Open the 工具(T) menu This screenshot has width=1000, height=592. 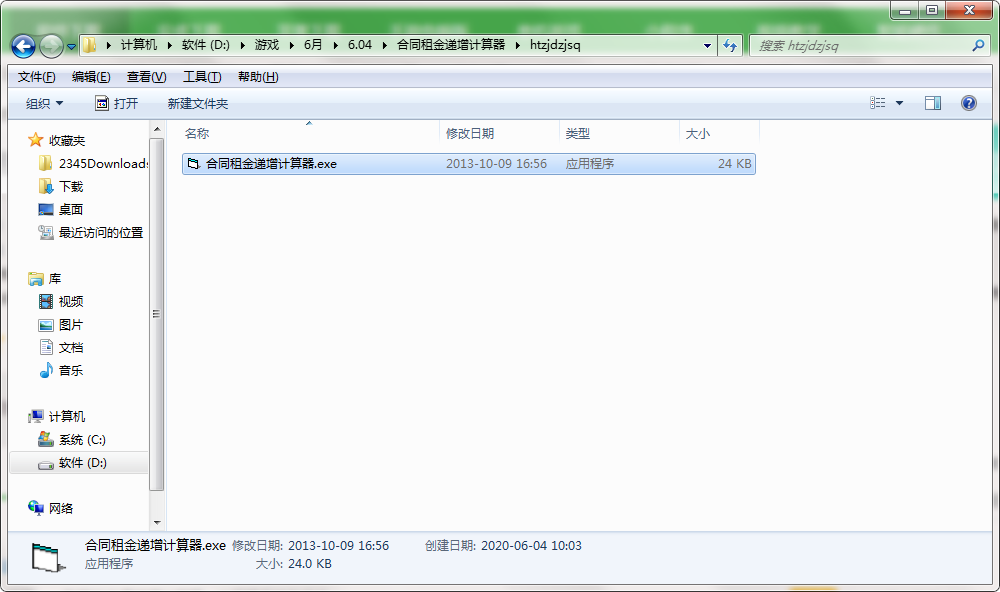(x=202, y=77)
